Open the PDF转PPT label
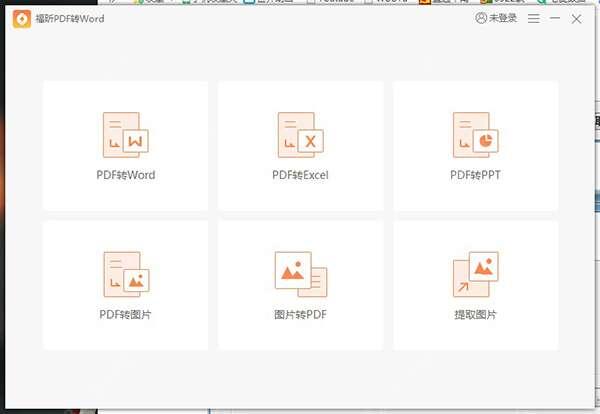This screenshot has height=414, width=600. (x=475, y=175)
